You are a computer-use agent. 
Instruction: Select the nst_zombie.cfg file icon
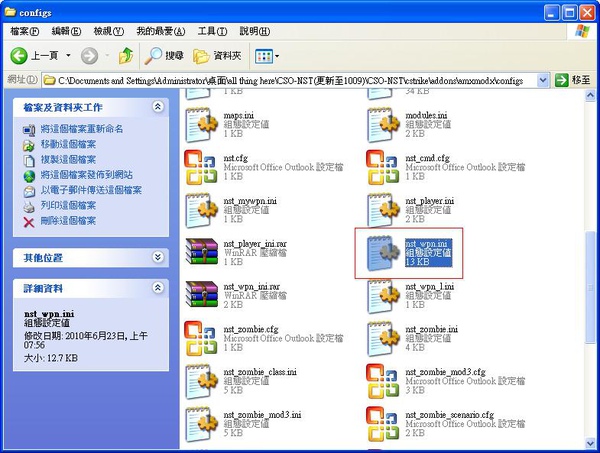tap(201, 339)
